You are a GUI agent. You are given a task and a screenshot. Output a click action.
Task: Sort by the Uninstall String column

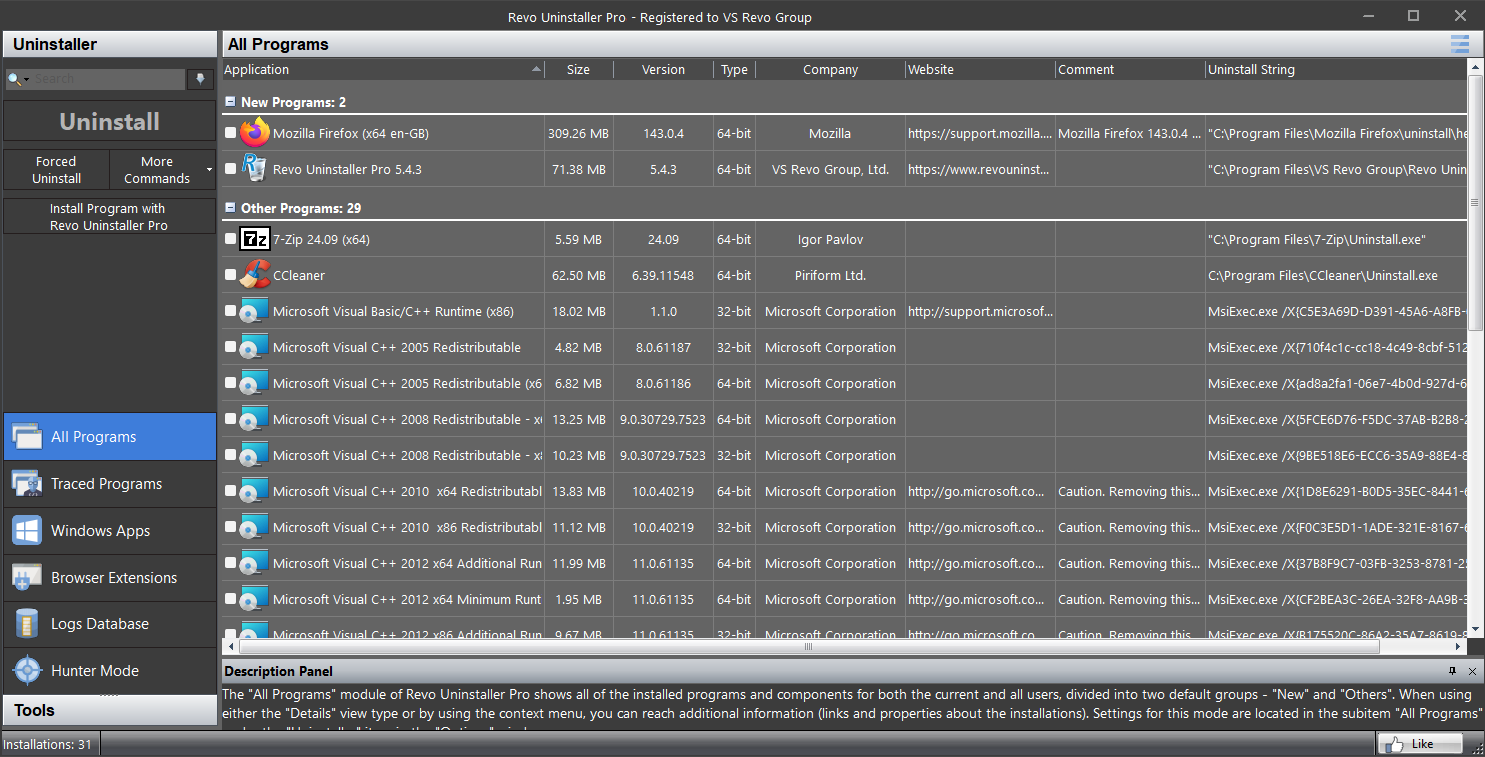[1336, 70]
